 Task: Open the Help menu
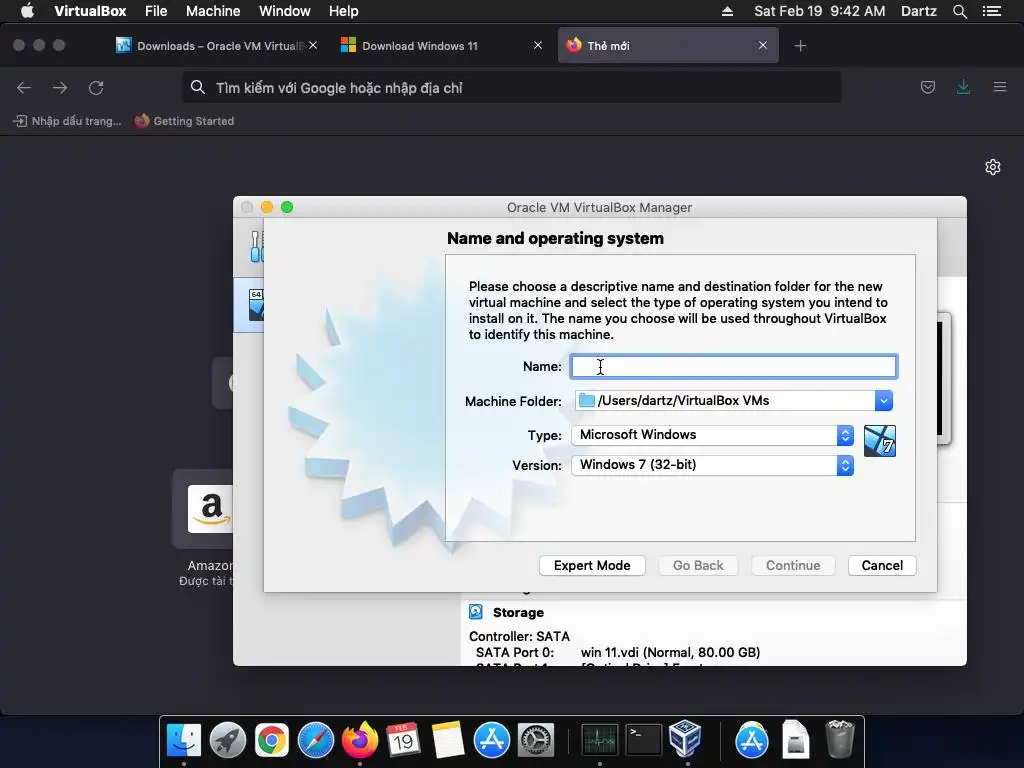pos(344,11)
